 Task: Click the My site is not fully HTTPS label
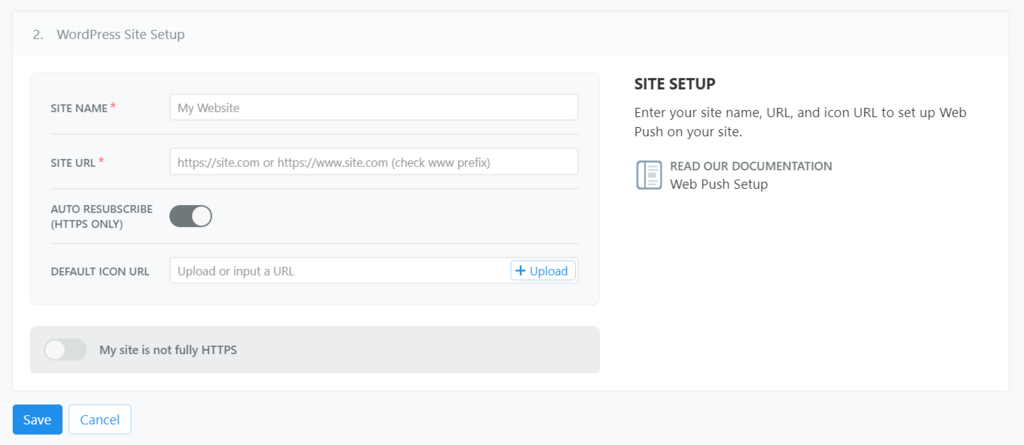click(x=168, y=350)
